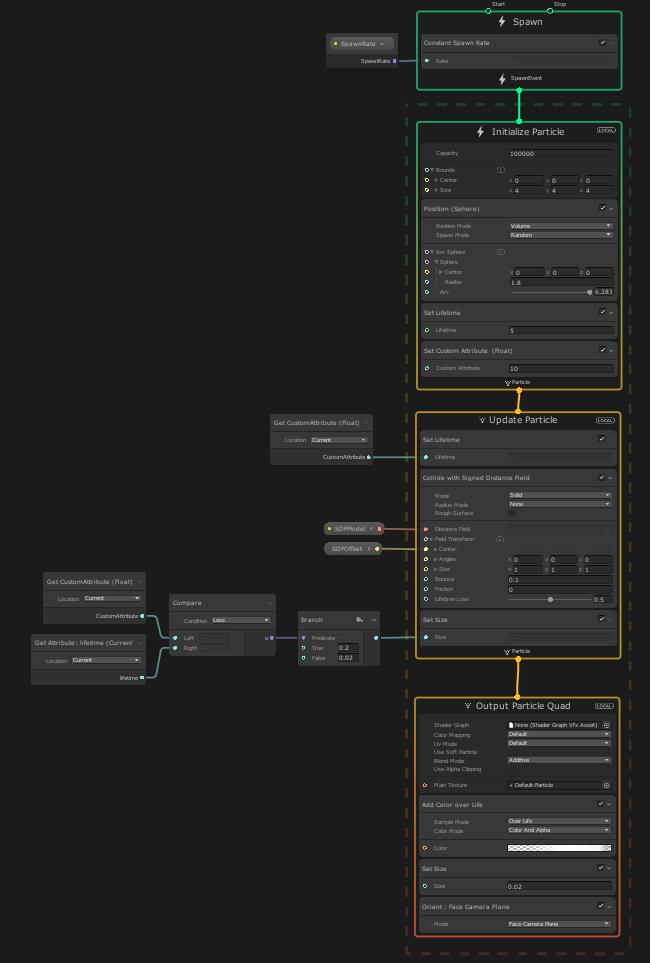The width and height of the screenshot is (650, 963).
Task: Click the SDFOffset output port
Action: (x=377, y=548)
